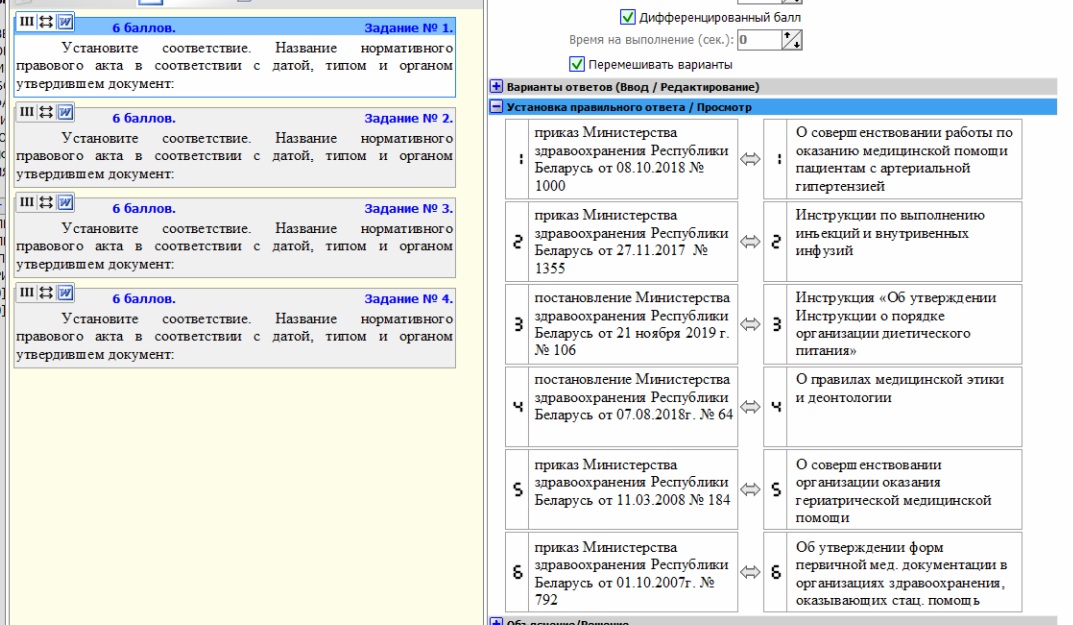Click the III type icon on Задание № 1
The width and height of the screenshot is (1073, 625).
point(26,22)
